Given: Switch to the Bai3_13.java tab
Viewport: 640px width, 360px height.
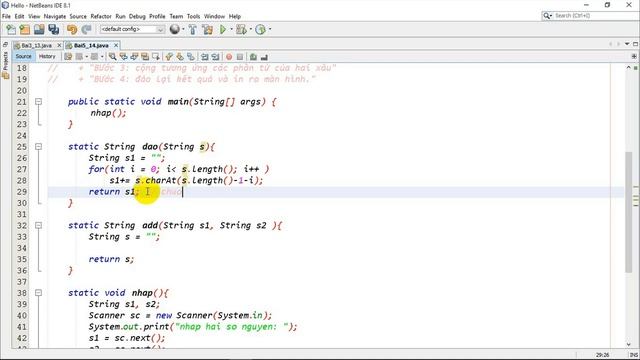Looking at the screenshot, I should coord(36,45).
